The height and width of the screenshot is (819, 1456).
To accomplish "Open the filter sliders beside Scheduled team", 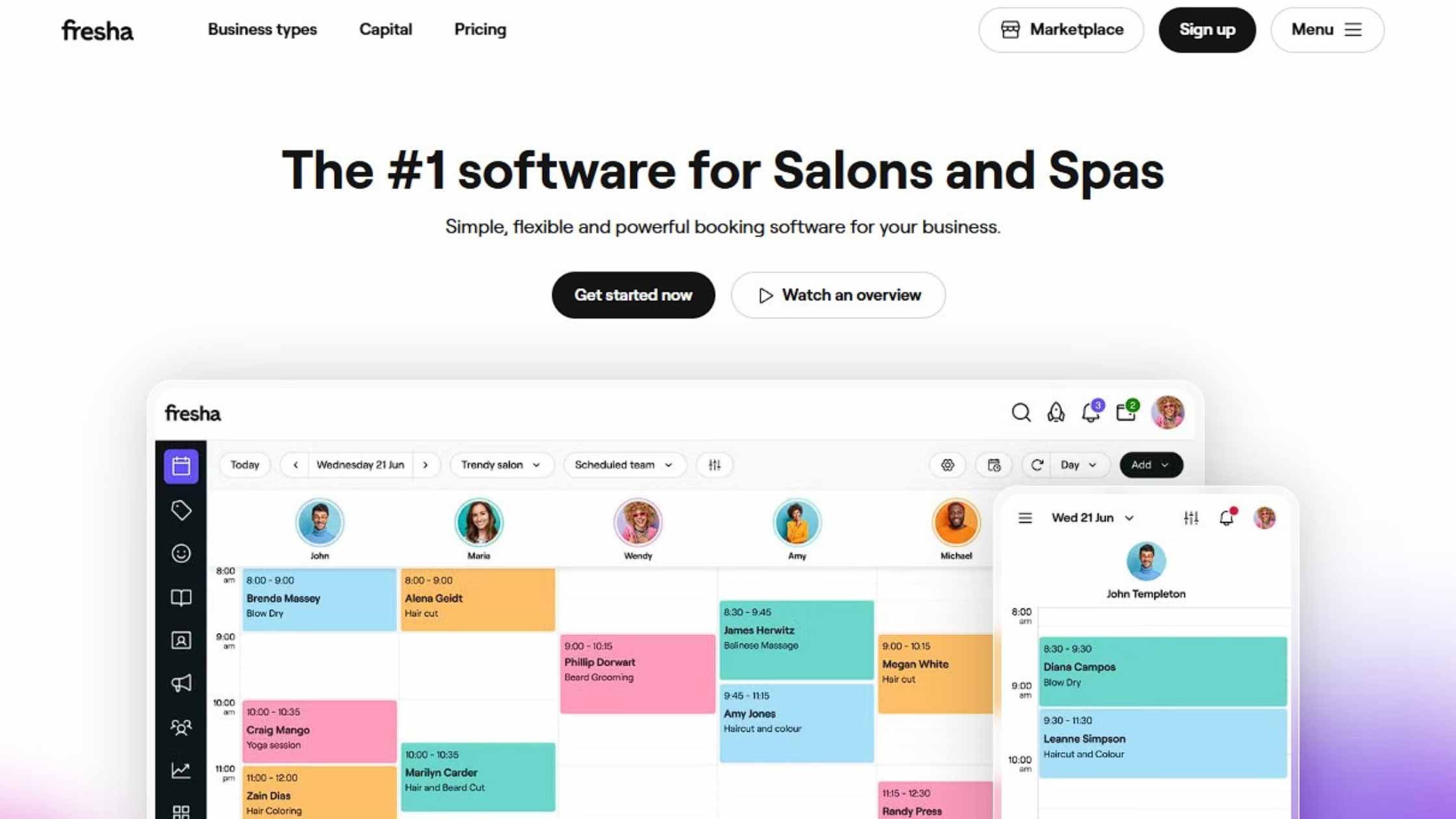I will [x=714, y=465].
